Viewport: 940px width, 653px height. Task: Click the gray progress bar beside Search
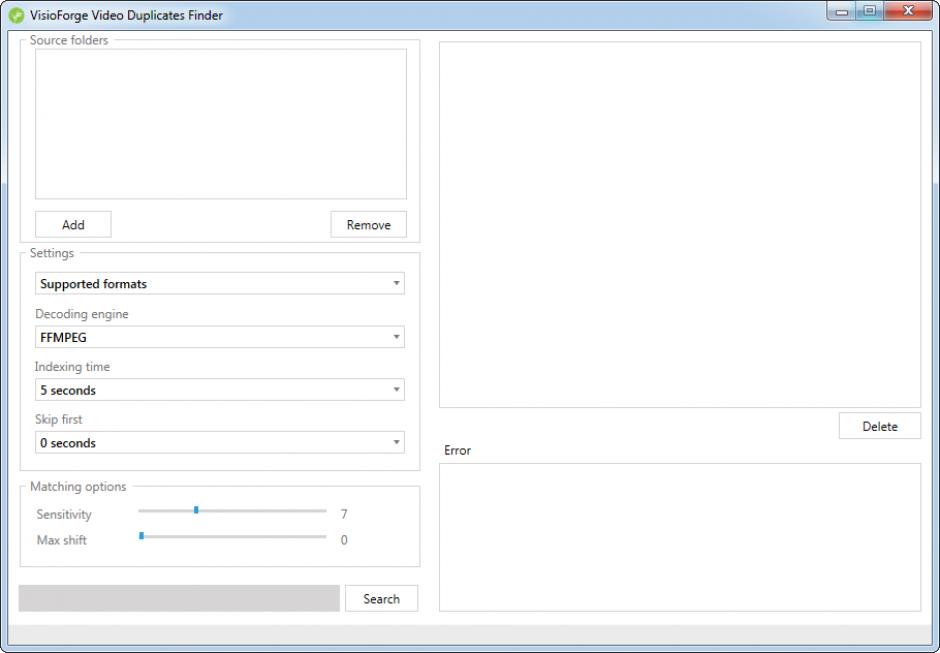point(179,599)
